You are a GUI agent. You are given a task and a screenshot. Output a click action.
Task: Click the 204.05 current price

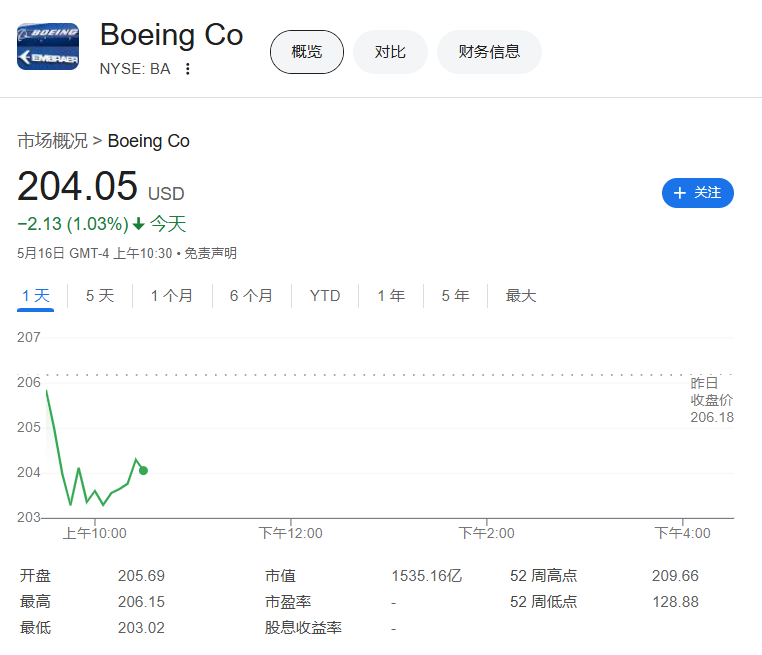point(77,186)
